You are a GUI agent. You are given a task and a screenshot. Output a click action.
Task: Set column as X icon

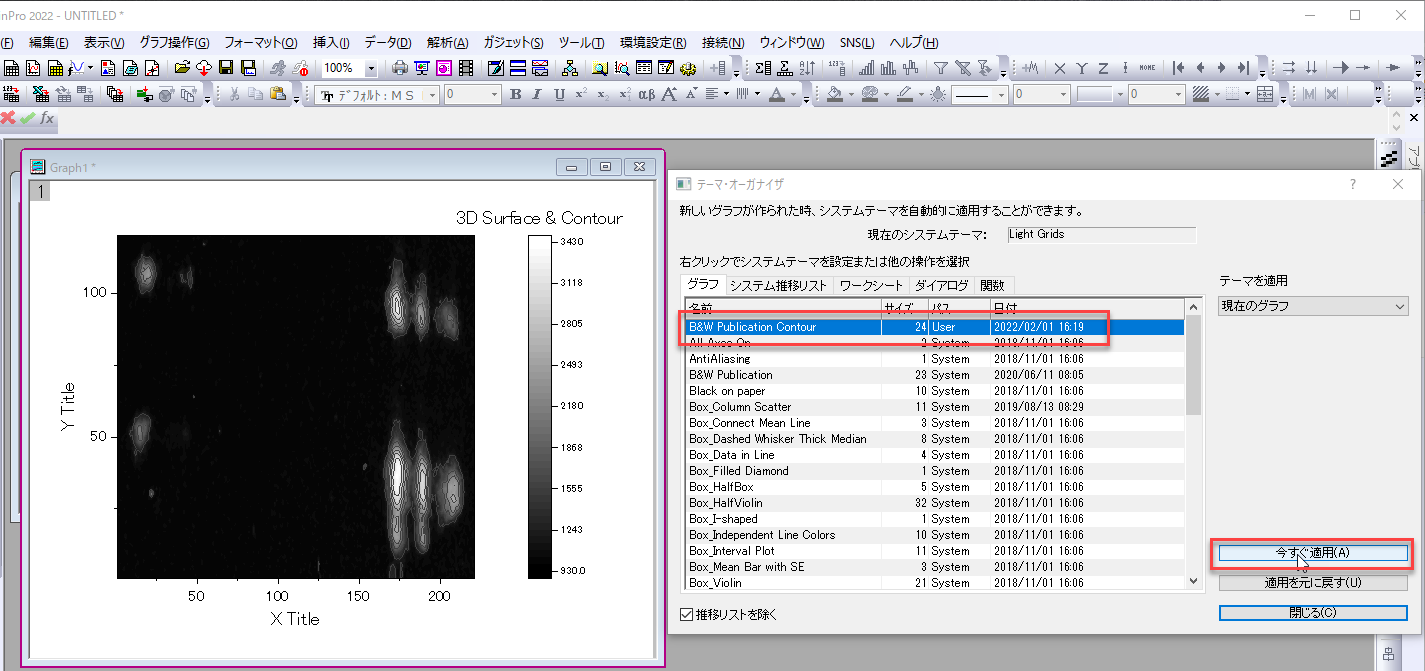coord(1059,68)
